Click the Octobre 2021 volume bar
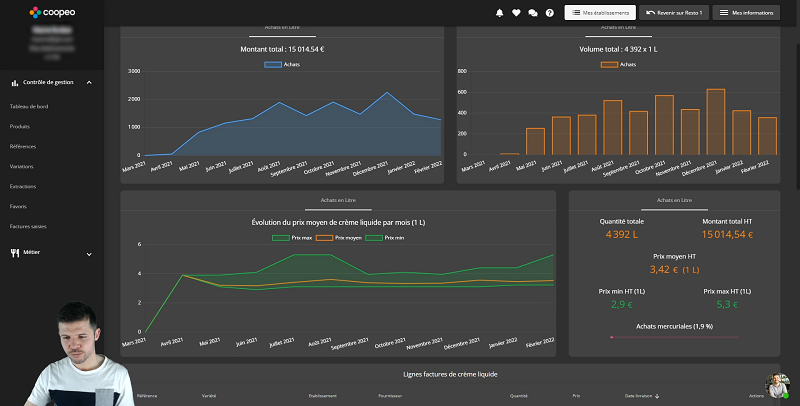Viewport: 800px width, 406px height. [x=664, y=125]
